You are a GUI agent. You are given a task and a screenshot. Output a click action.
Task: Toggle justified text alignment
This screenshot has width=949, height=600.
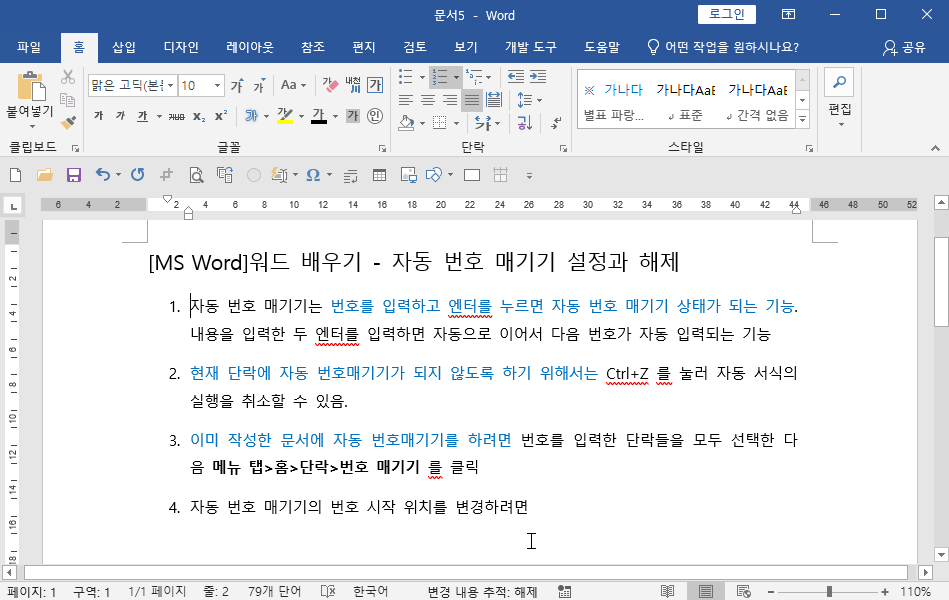click(x=472, y=100)
